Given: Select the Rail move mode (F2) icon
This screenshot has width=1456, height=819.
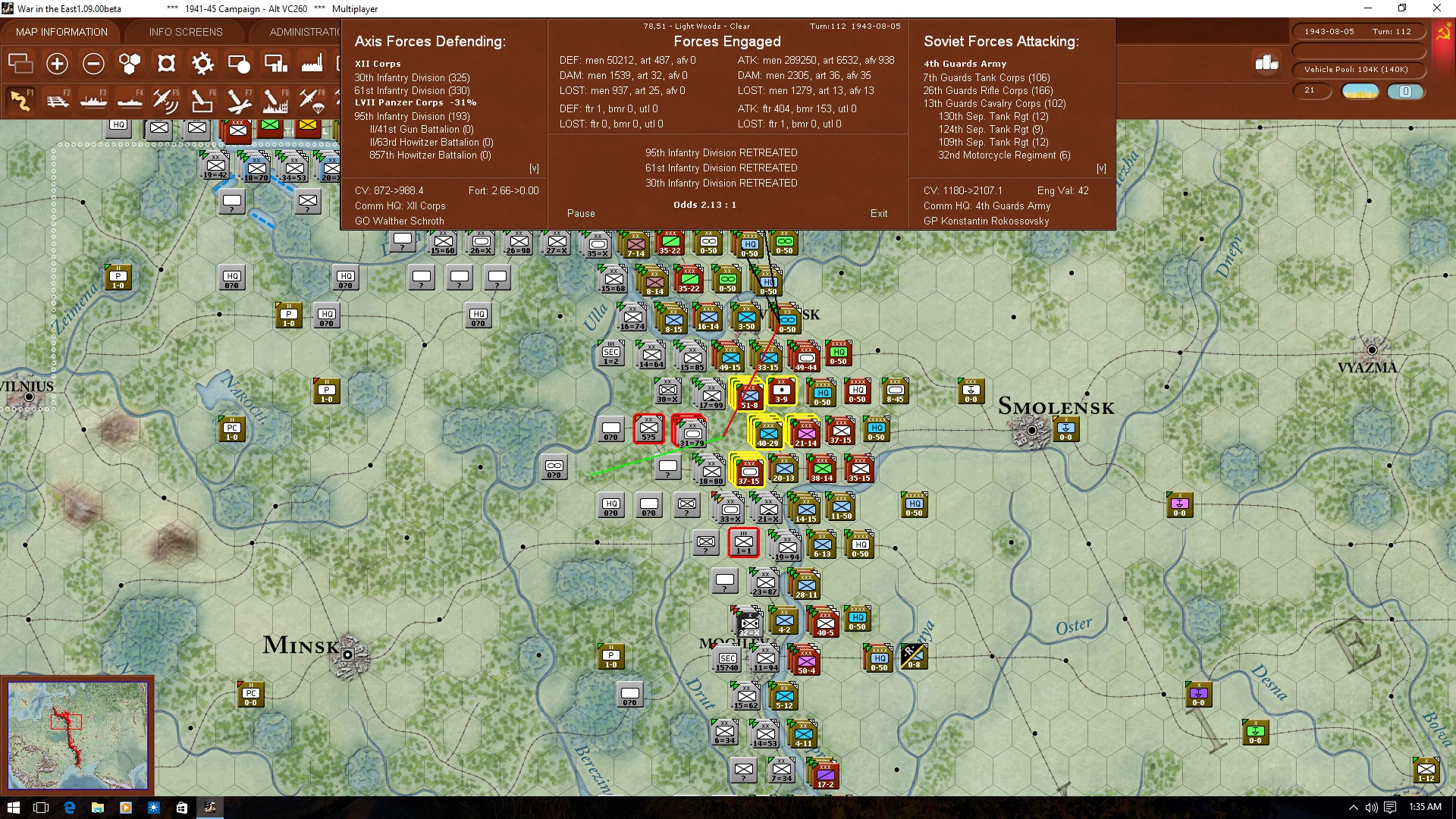Looking at the screenshot, I should (x=57, y=101).
